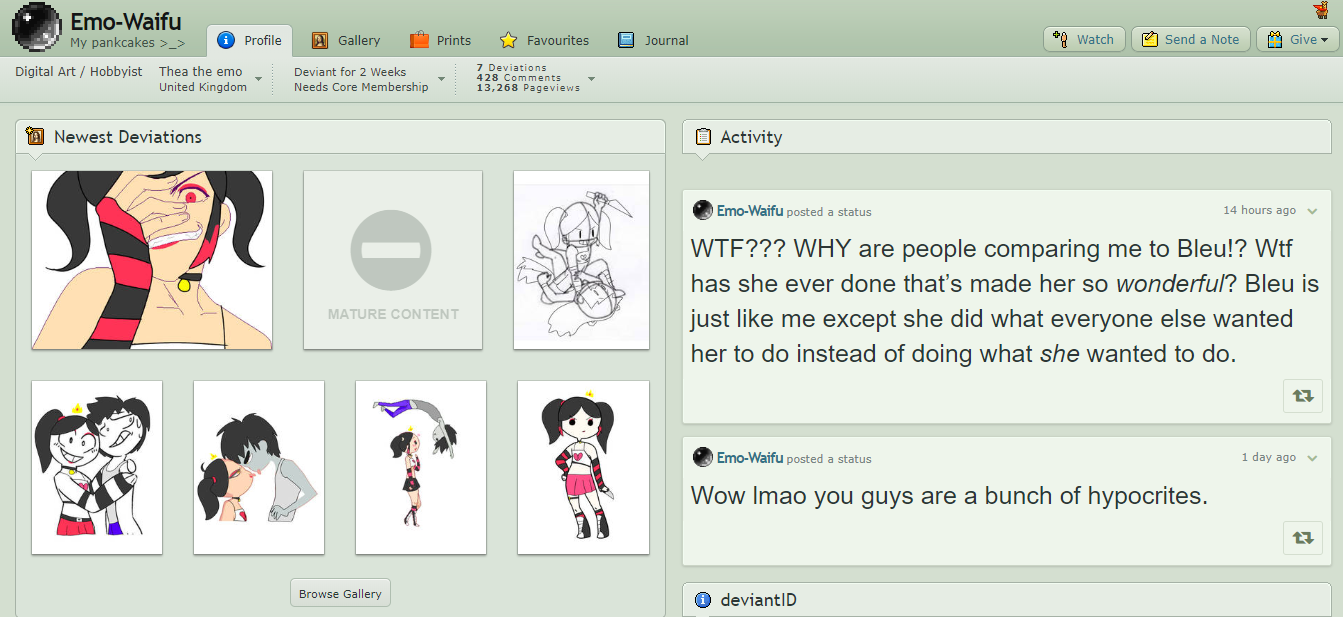Expand the 'Thea the emo' details dropdown
This screenshot has width=1343, height=617.
coord(258,79)
